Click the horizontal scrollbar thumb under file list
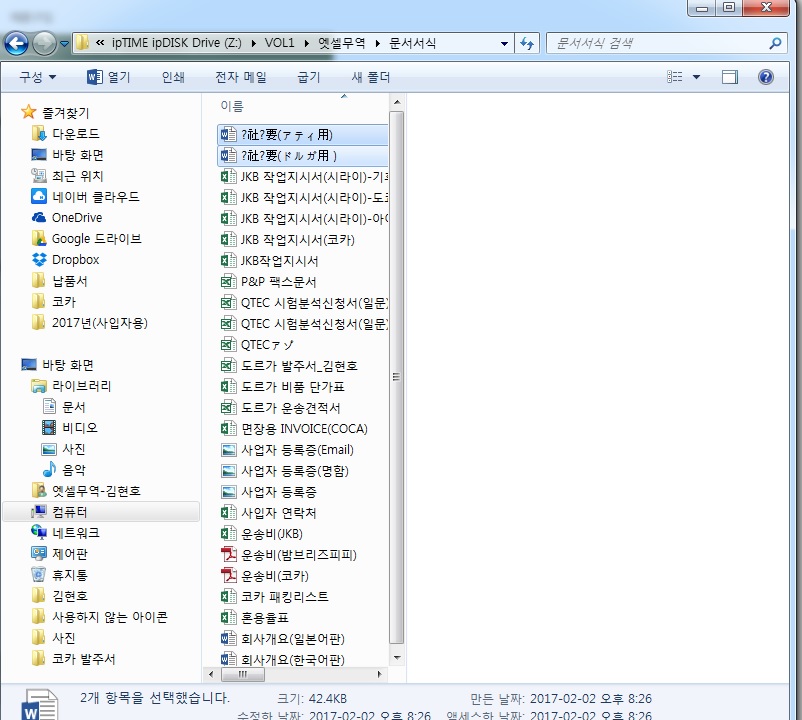802x720 pixels. click(x=243, y=674)
